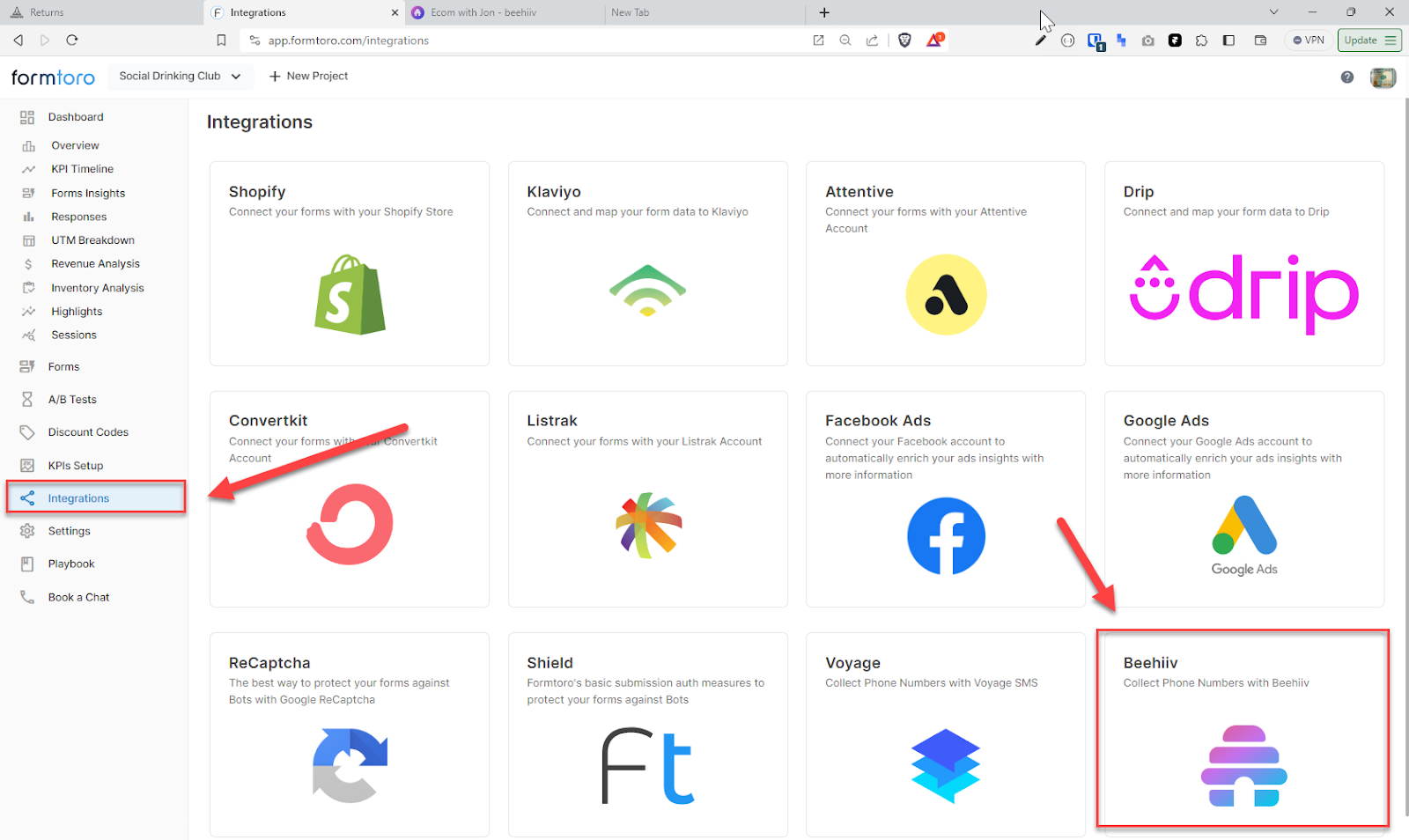Viewport: 1409px width, 840px height.
Task: Open the ReCaptcha arrows logo
Action: coord(350,765)
